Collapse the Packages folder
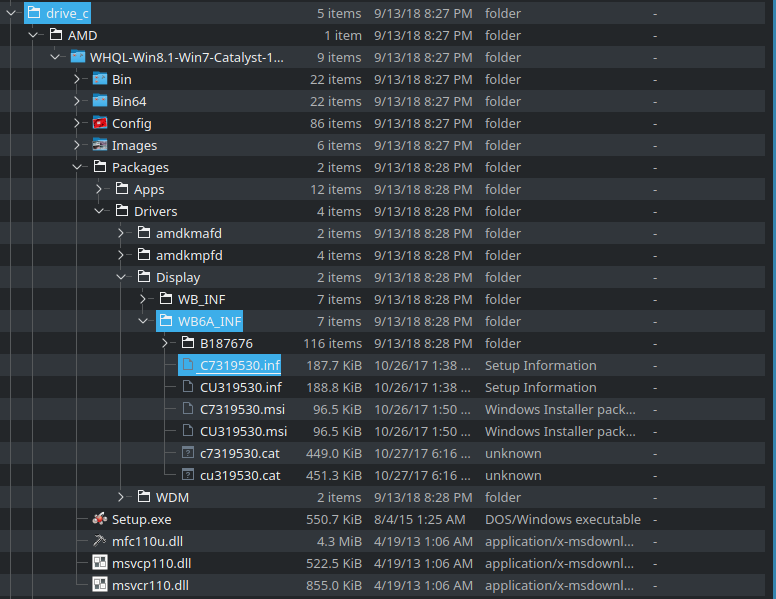The height and width of the screenshot is (599, 776). tap(77, 167)
